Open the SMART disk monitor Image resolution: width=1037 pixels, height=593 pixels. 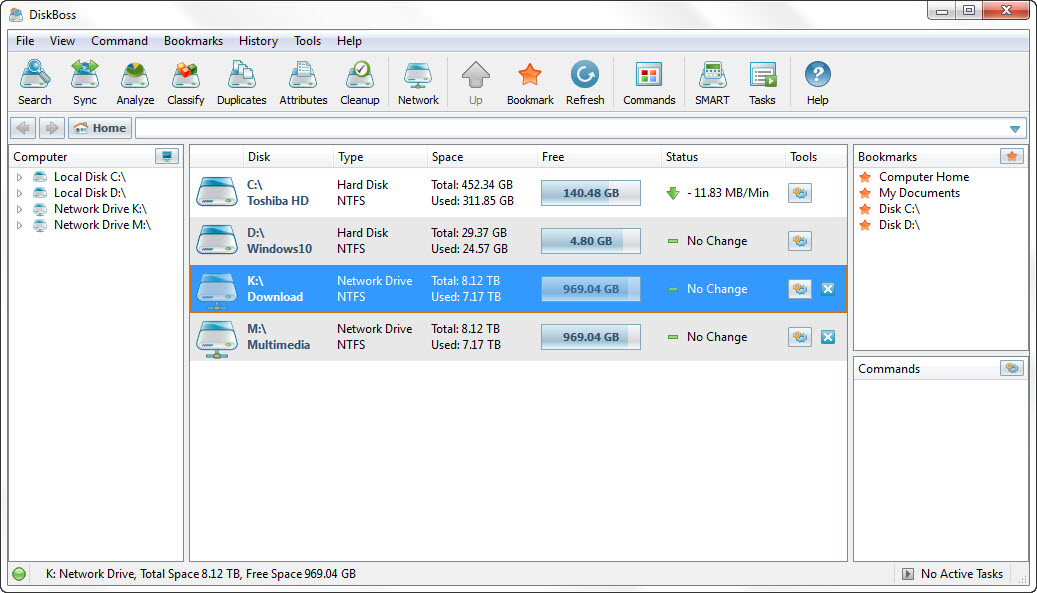coord(712,83)
